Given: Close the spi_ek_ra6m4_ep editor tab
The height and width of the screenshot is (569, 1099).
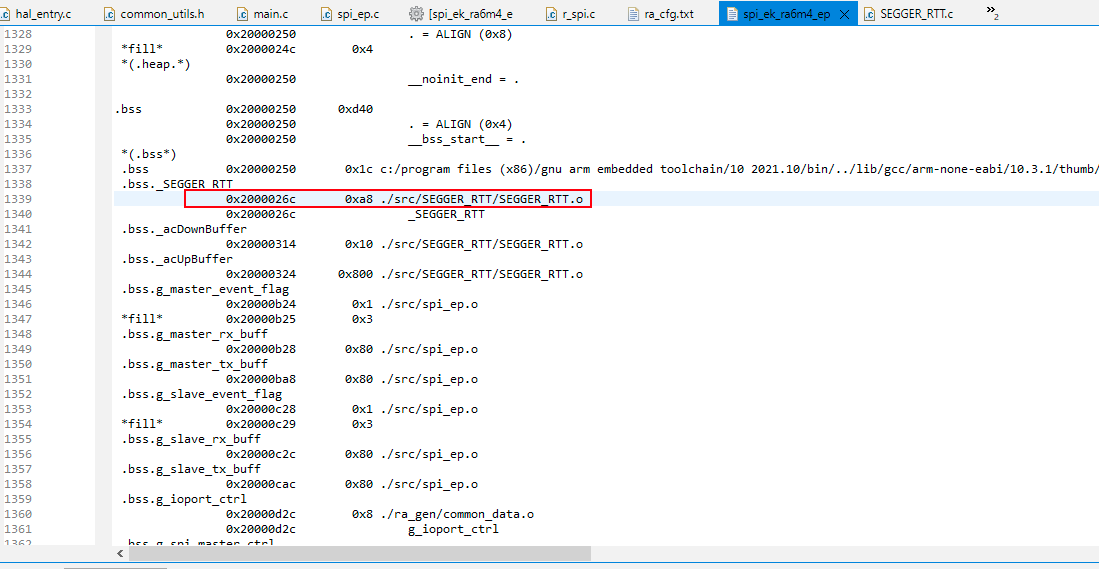Looking at the screenshot, I should (x=845, y=14).
